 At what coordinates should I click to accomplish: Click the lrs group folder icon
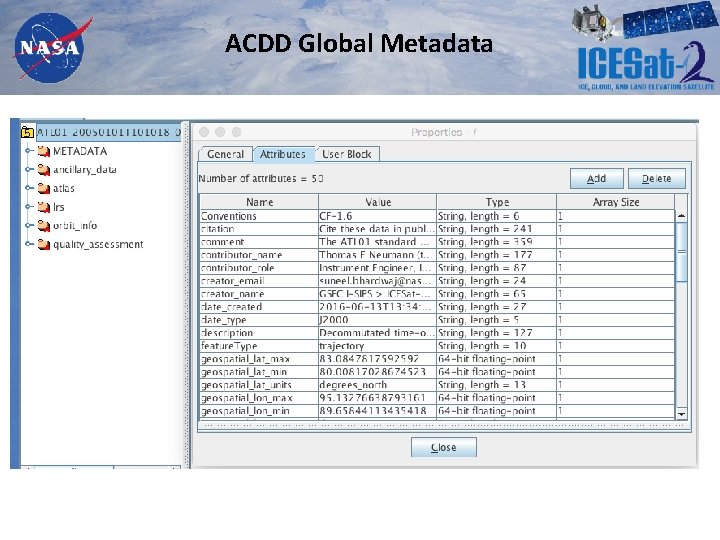tap(44, 207)
